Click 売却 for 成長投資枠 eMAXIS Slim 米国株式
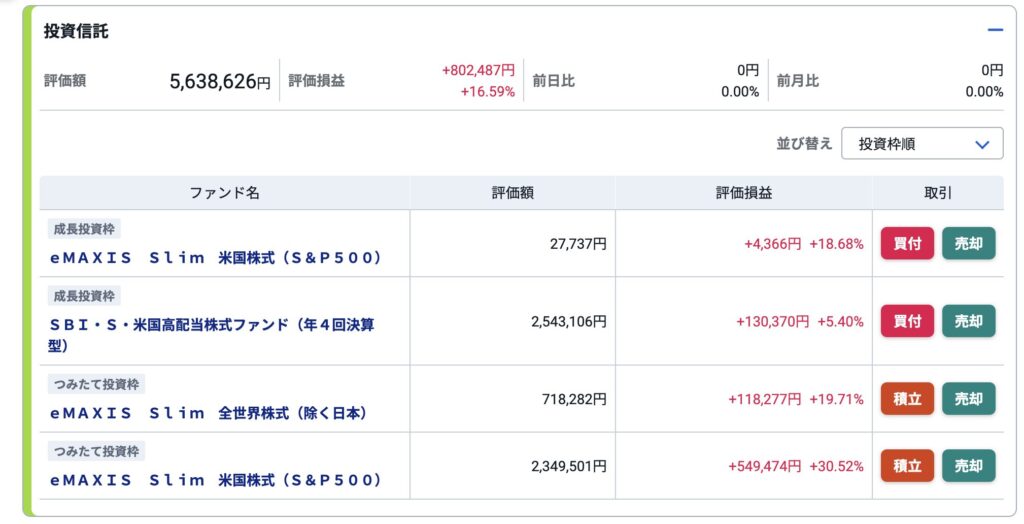Image resolution: width=1024 pixels, height=524 pixels. click(968, 243)
